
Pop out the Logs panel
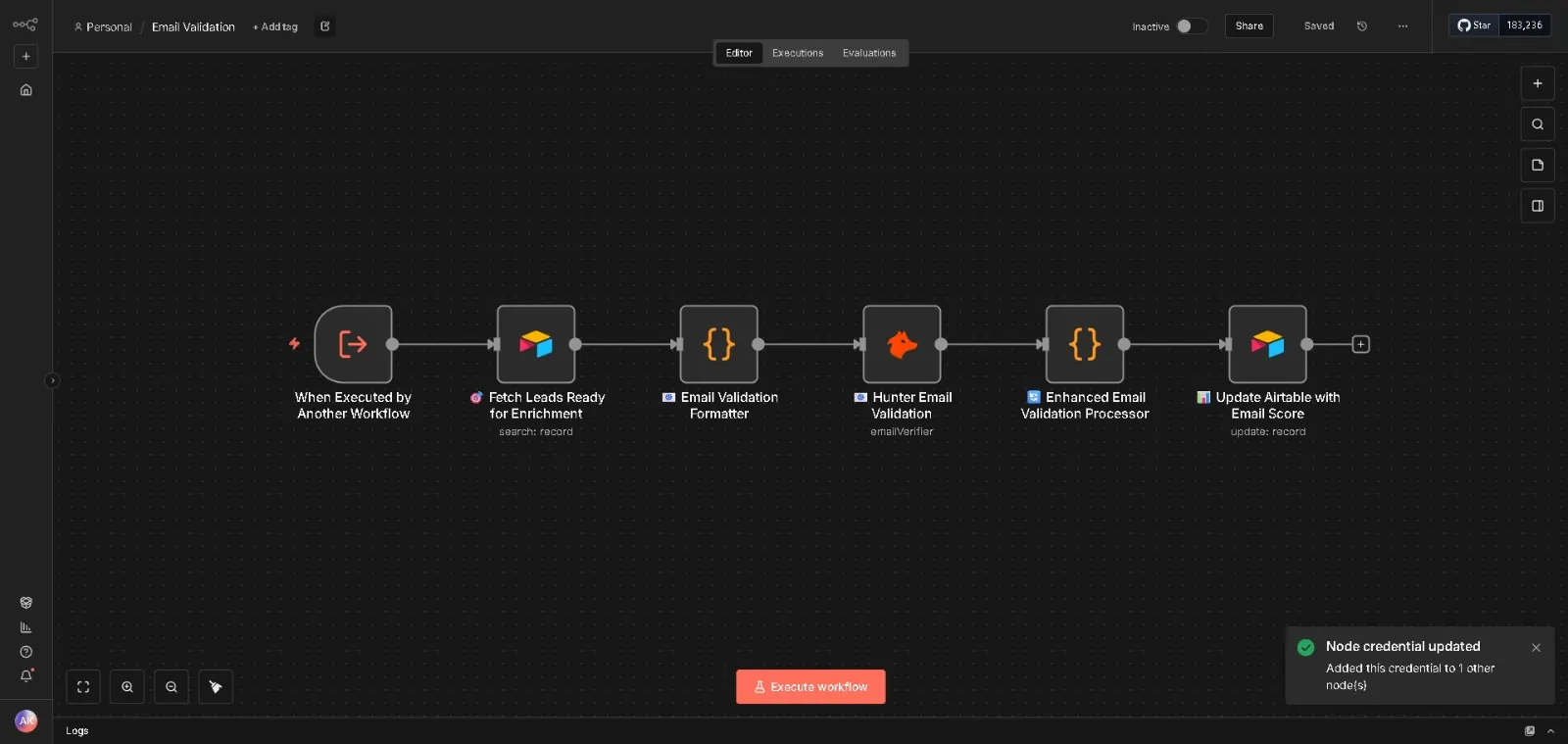[1530, 731]
